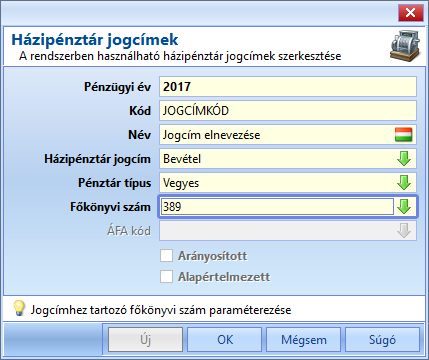Click the OK button
429x360 pixels.
click(x=225, y=340)
